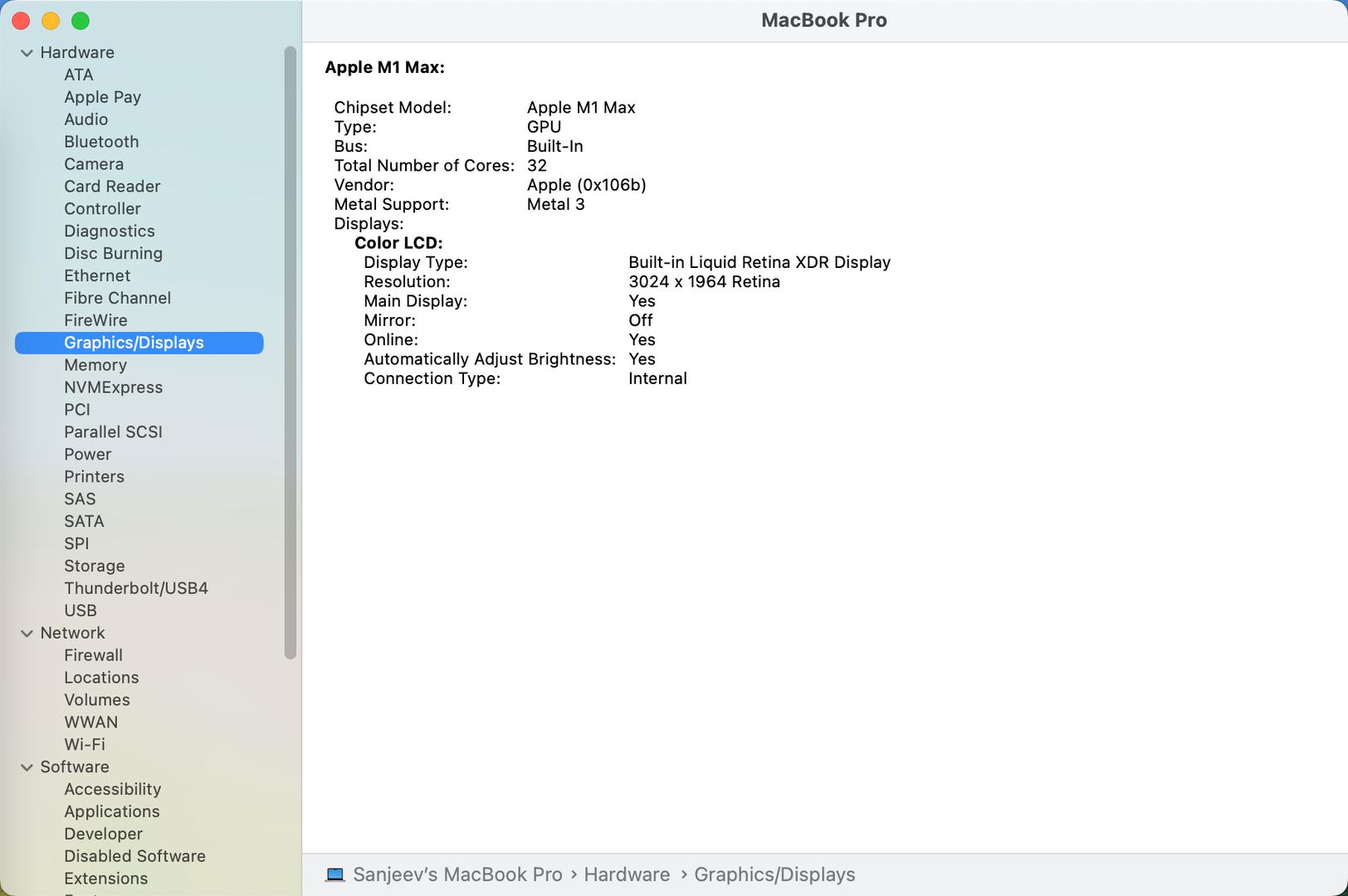Open the Bluetooth hardware entry
The image size is (1348, 896).
point(101,142)
